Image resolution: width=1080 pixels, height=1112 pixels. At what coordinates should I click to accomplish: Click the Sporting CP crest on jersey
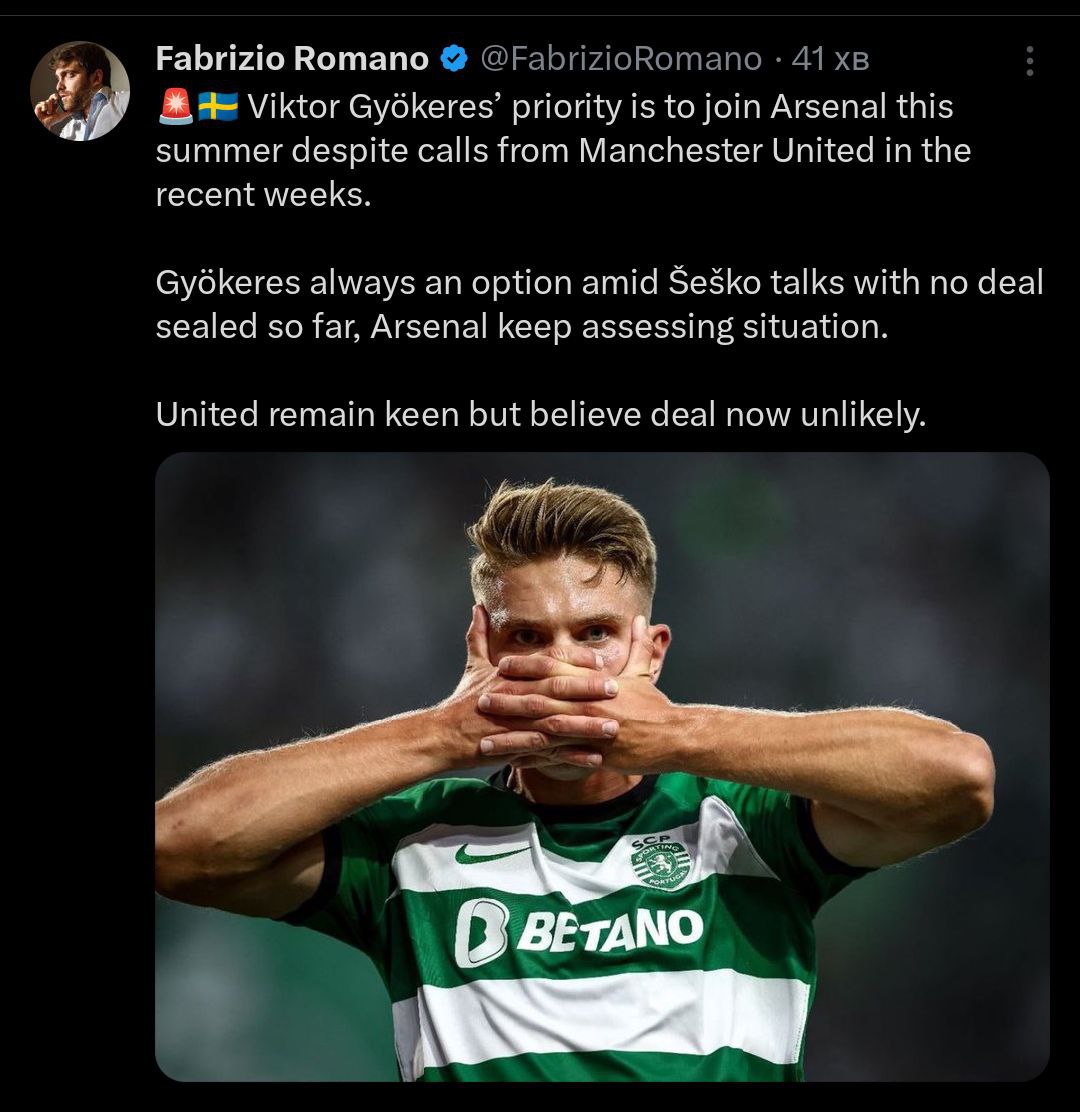point(660,859)
